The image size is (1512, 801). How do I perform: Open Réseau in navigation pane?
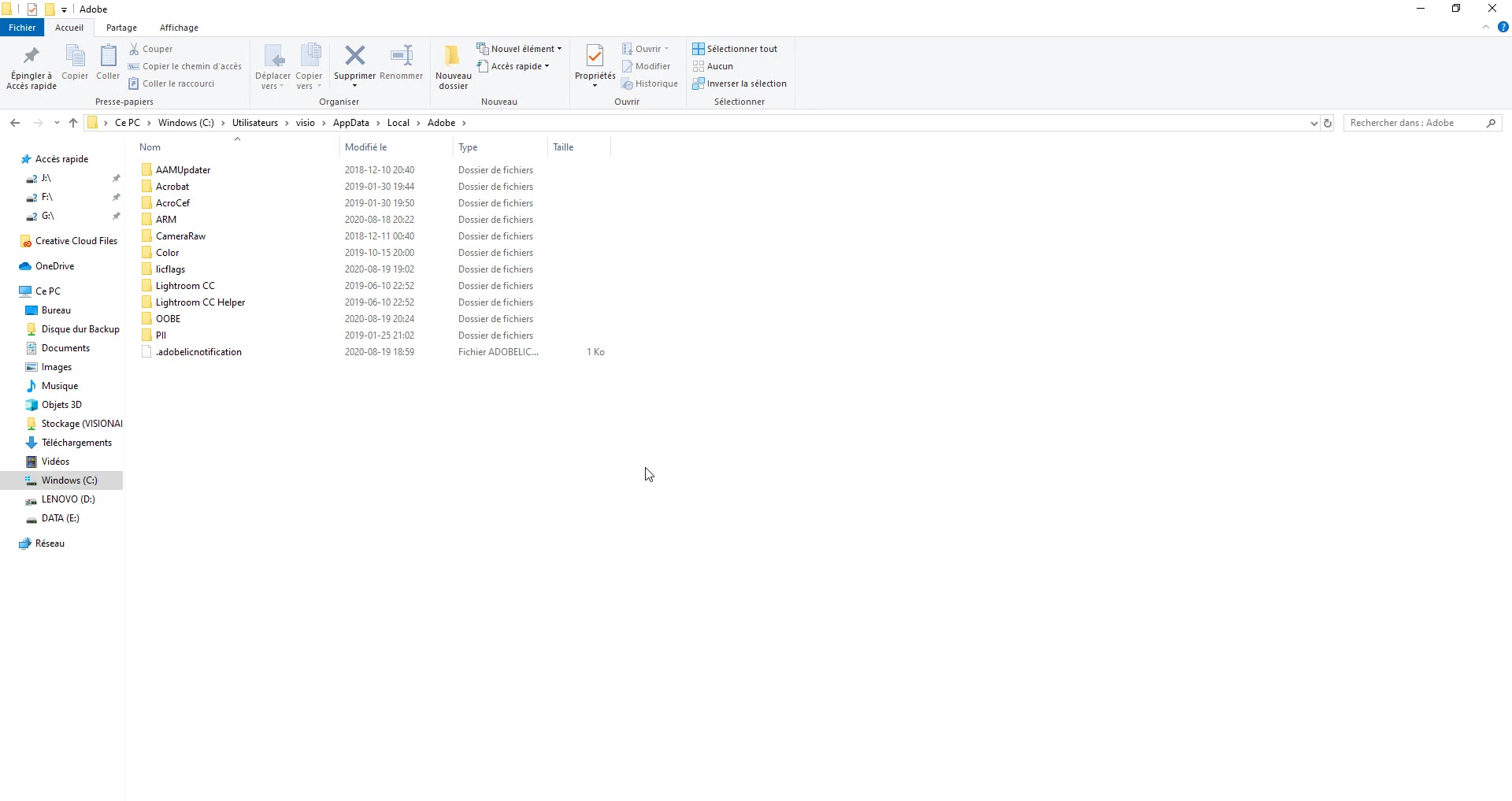[50, 543]
